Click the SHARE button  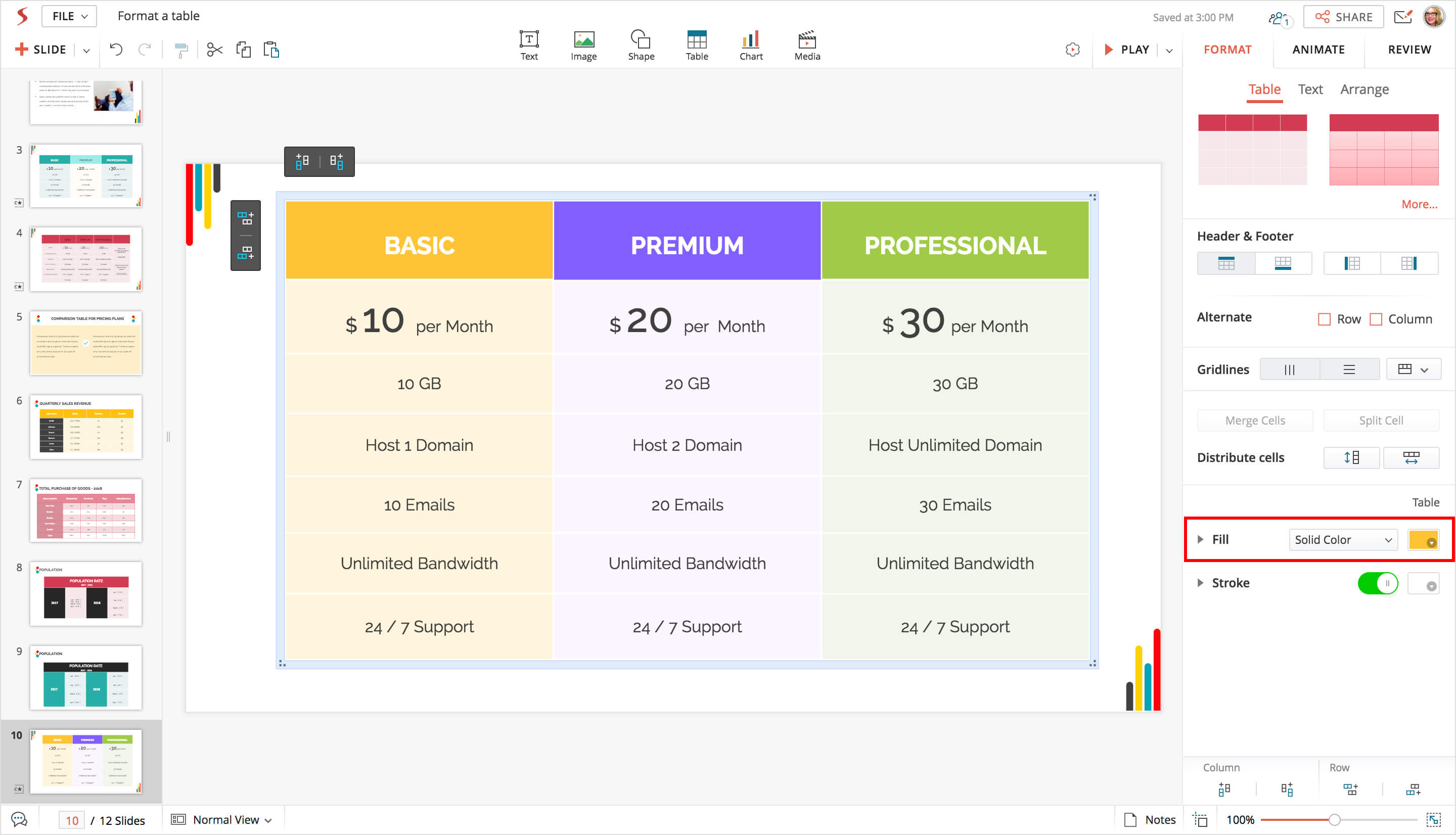(1344, 17)
